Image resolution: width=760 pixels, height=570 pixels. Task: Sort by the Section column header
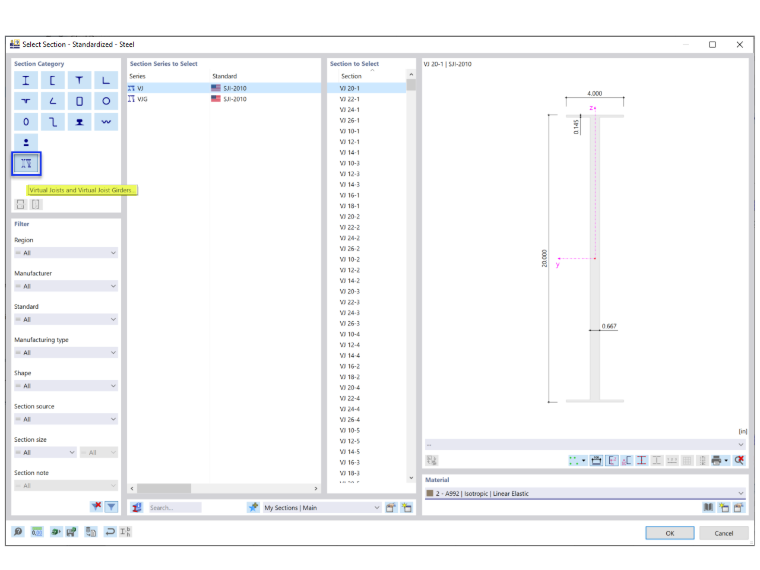coord(351,76)
